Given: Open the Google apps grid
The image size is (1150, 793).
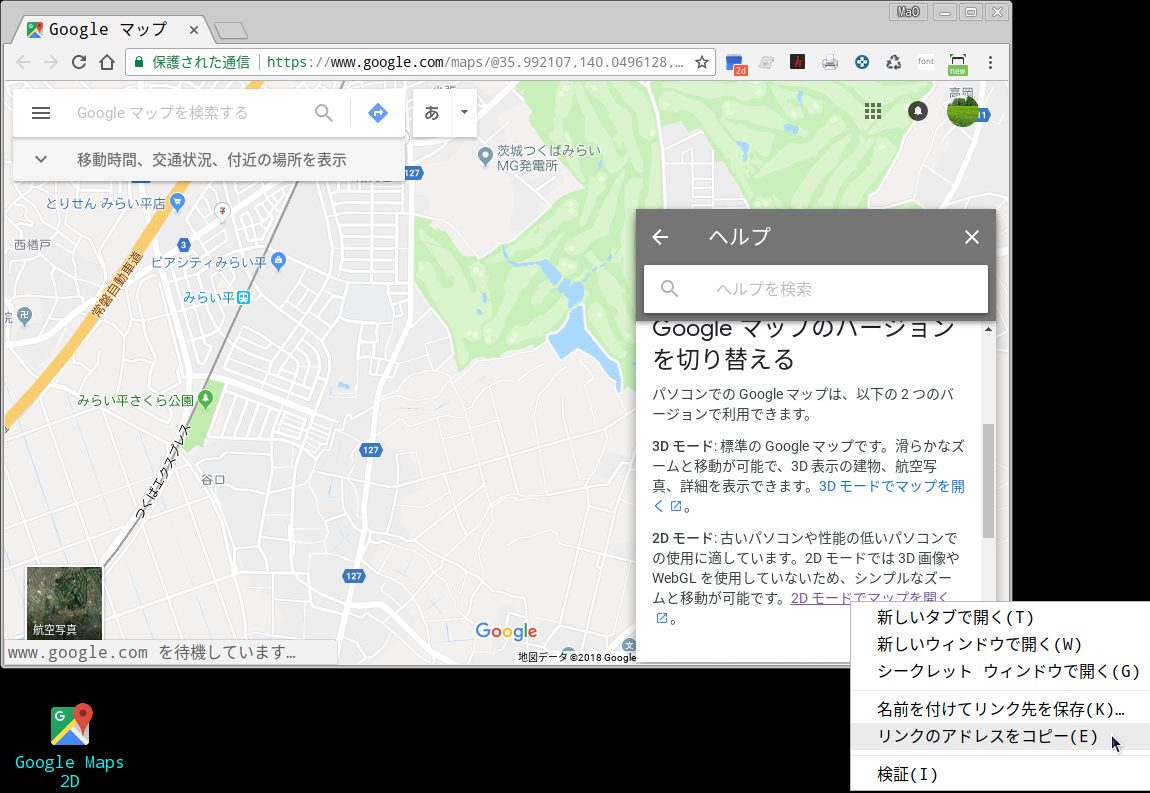Looking at the screenshot, I should pyautogui.click(x=873, y=111).
